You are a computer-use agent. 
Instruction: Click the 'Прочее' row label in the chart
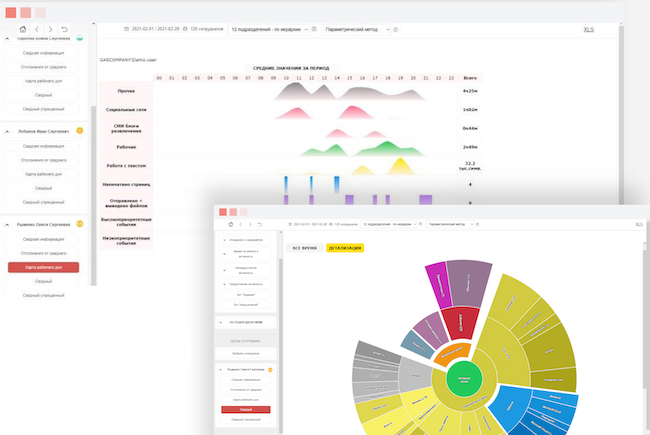(x=126, y=91)
